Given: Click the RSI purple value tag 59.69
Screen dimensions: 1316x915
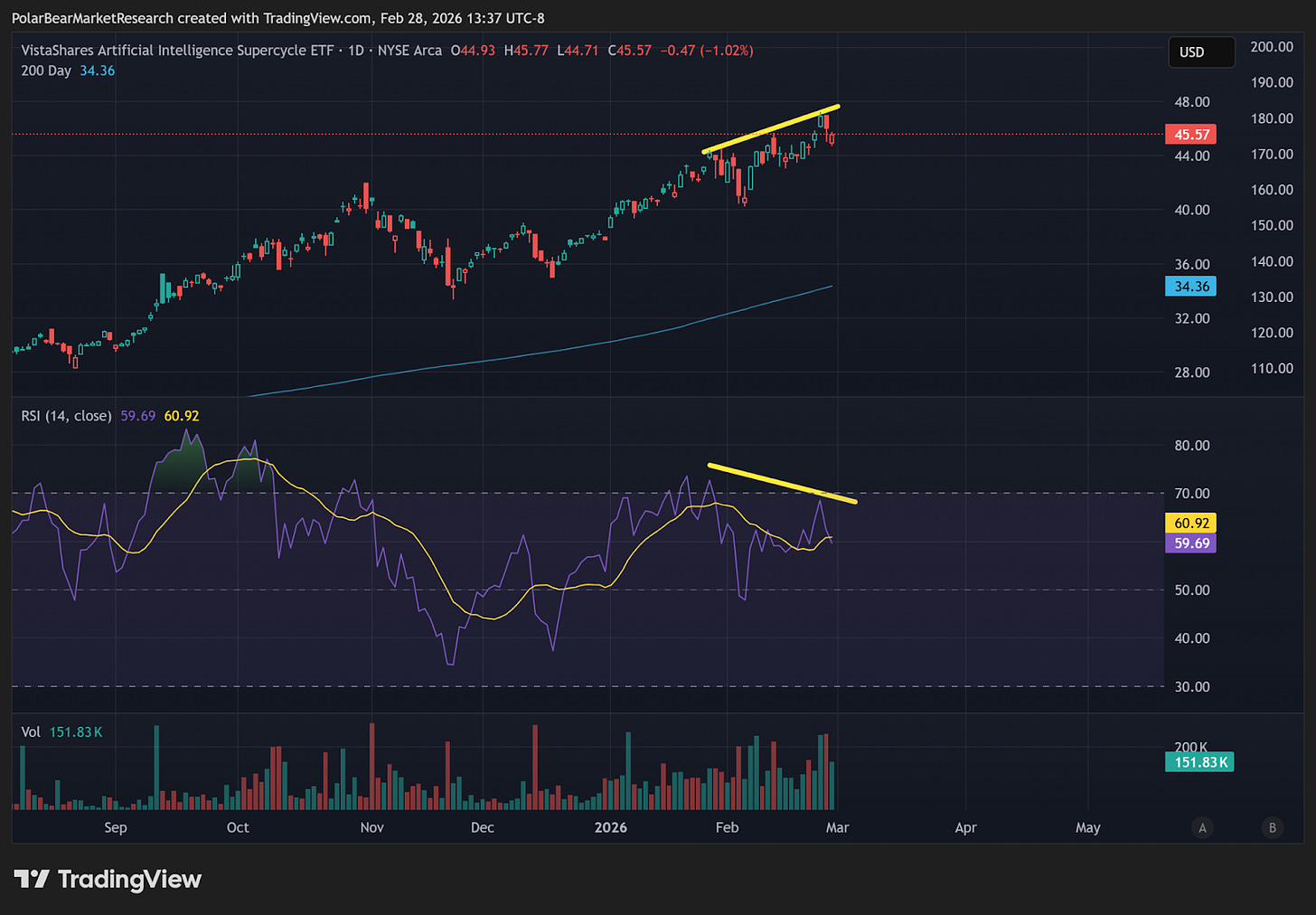Looking at the screenshot, I should (1191, 543).
